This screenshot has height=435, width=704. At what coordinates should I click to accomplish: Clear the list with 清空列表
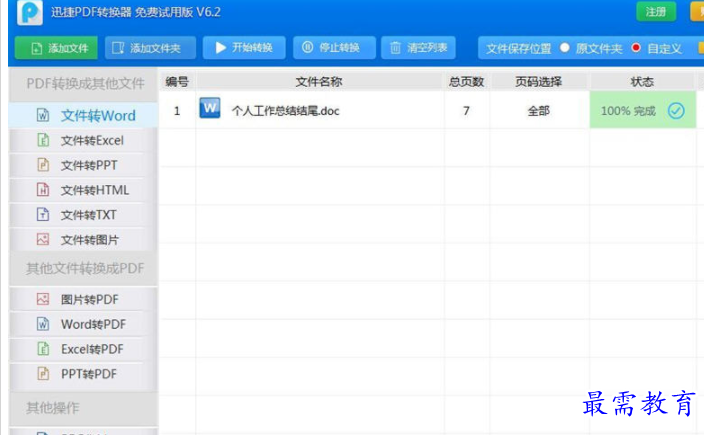tap(418, 48)
